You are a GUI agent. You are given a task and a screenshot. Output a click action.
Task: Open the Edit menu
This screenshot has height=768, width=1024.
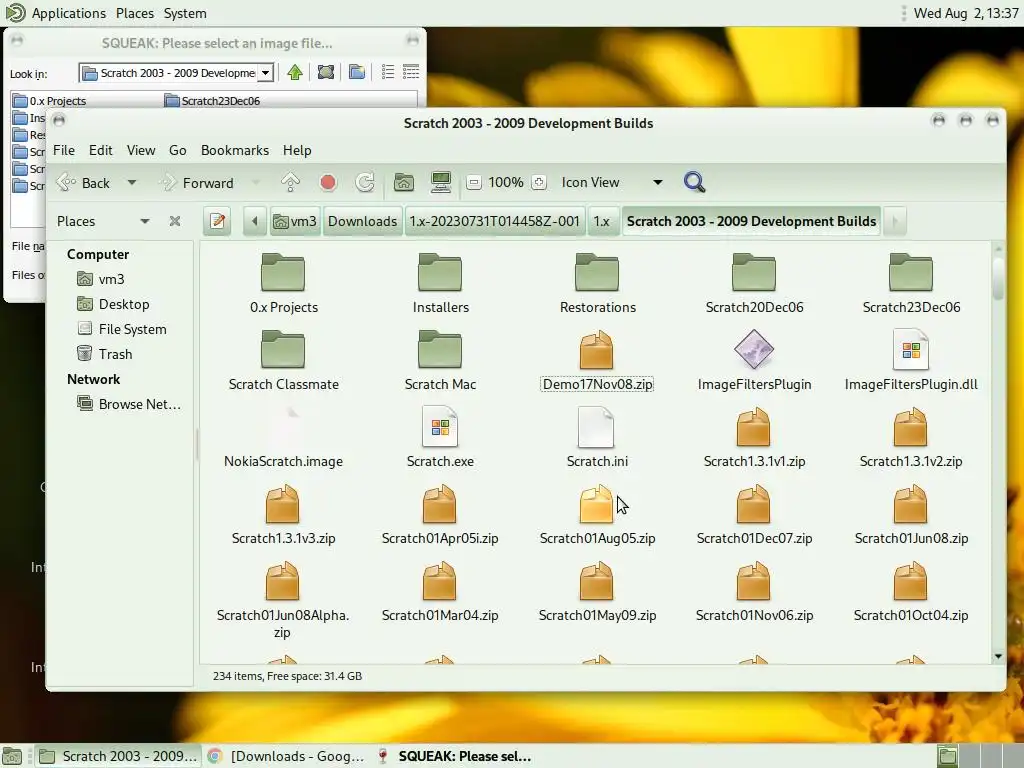coord(101,150)
